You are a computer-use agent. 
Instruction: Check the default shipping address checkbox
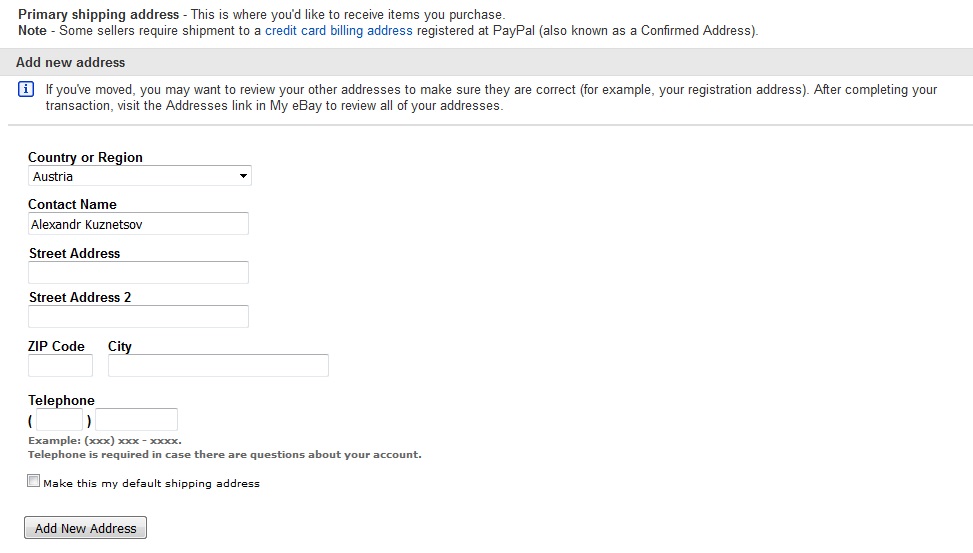coord(34,481)
